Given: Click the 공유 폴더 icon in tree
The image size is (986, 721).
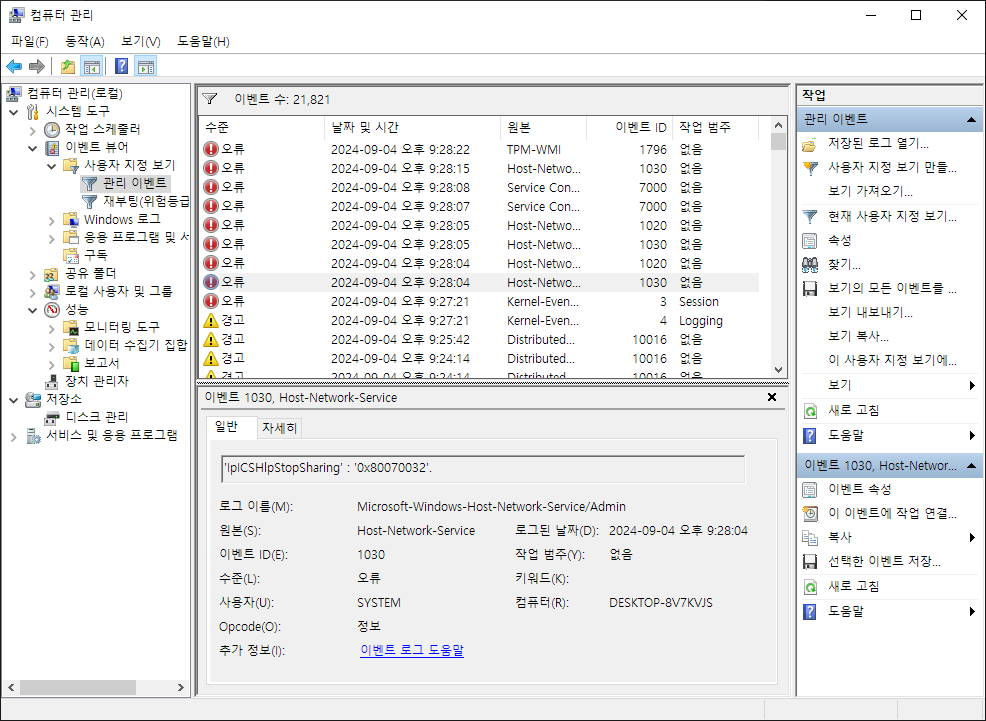Looking at the screenshot, I should coord(52,273).
